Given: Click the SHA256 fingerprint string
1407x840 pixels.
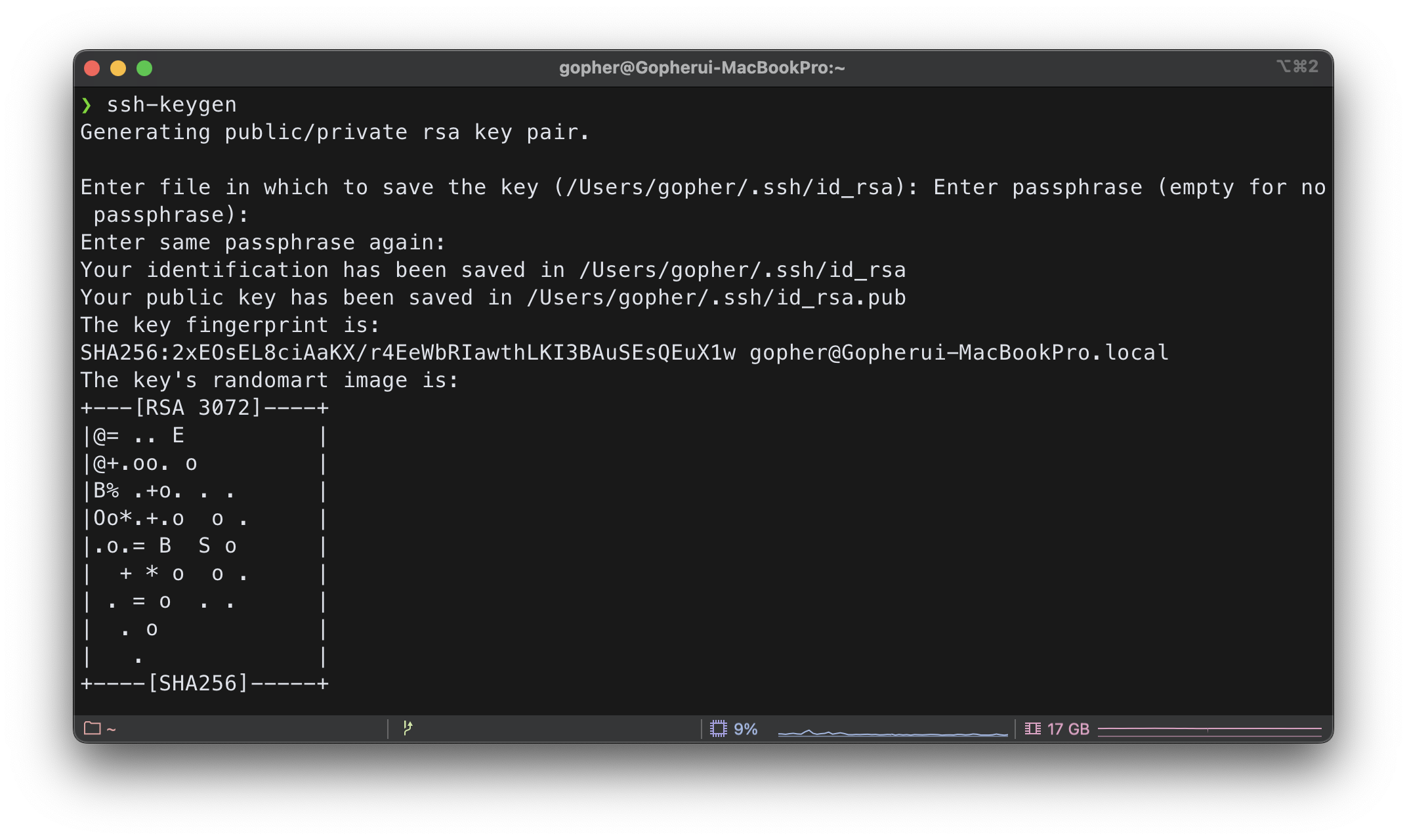Looking at the screenshot, I should coord(407,353).
